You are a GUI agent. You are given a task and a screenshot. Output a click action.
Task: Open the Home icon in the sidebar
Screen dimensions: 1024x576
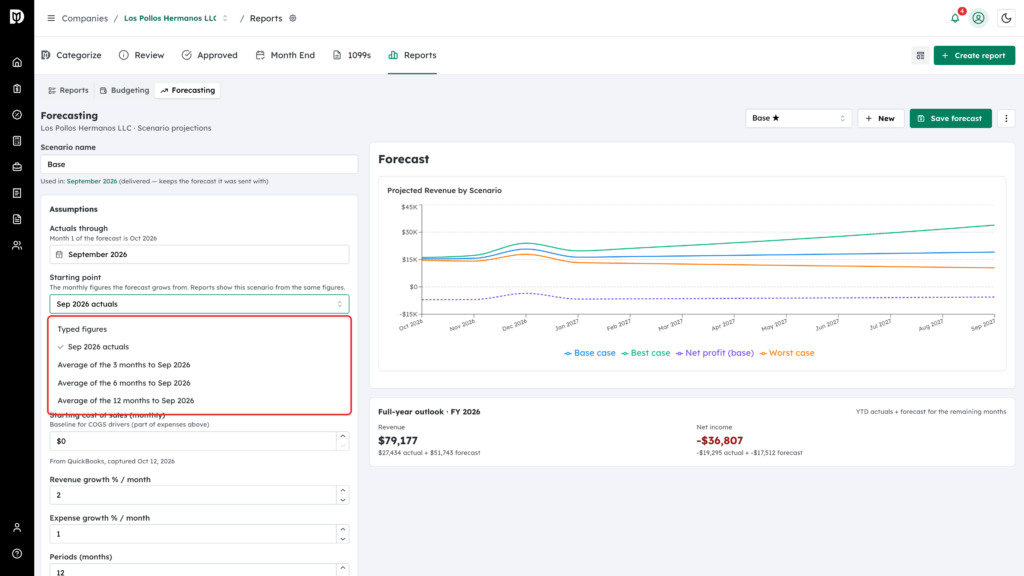(x=17, y=63)
